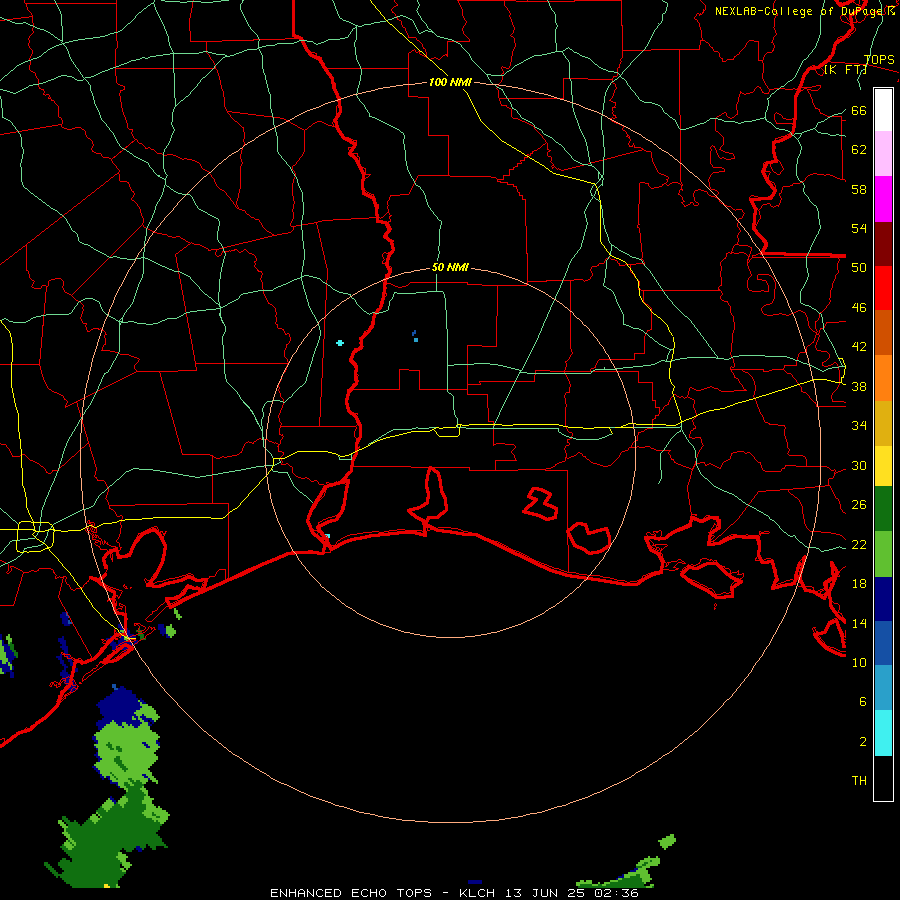Click legend value 30
900x900 pixels.
pyautogui.click(x=859, y=465)
